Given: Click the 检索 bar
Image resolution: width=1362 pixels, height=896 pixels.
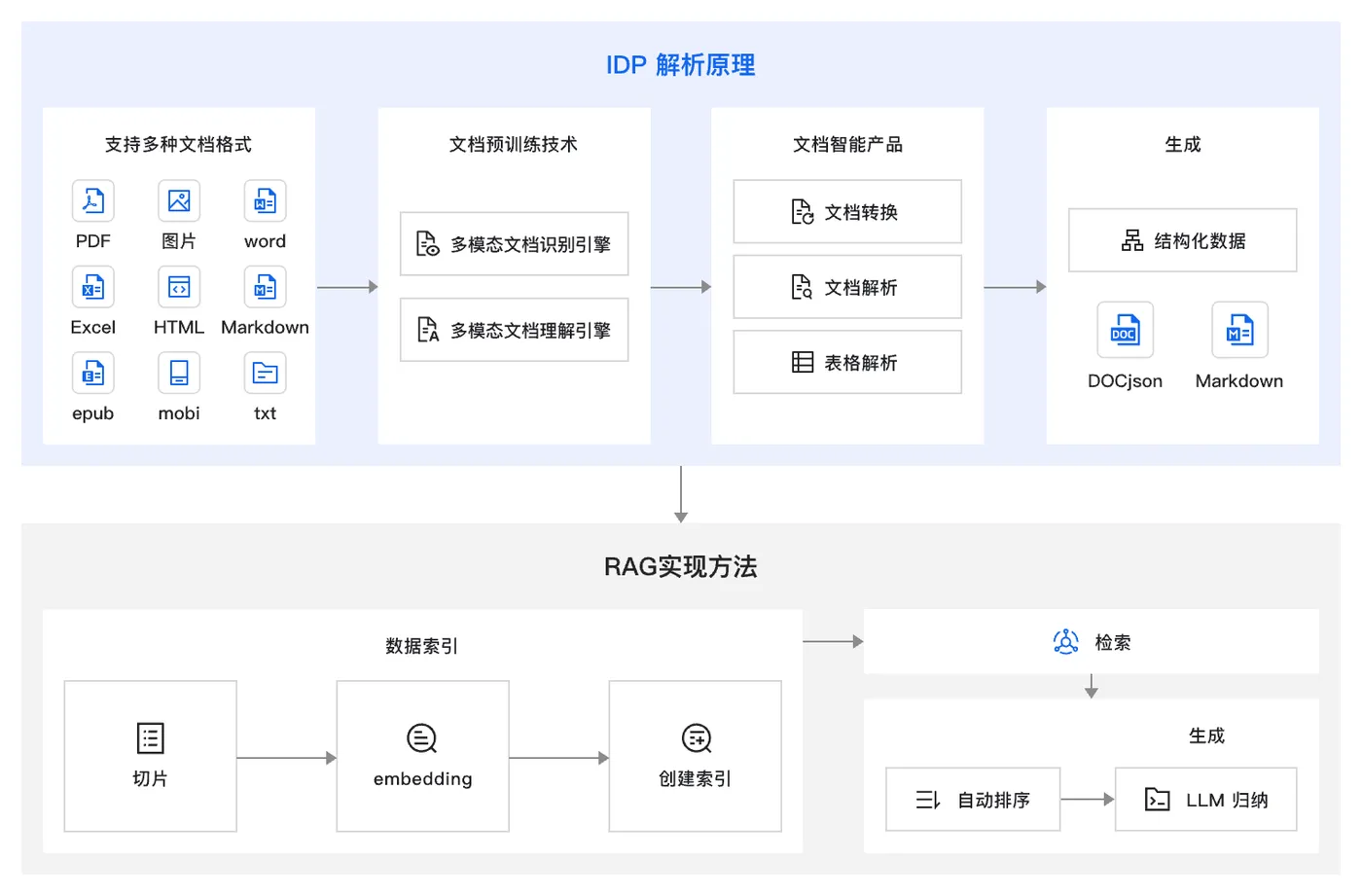Looking at the screenshot, I should [x=1092, y=642].
